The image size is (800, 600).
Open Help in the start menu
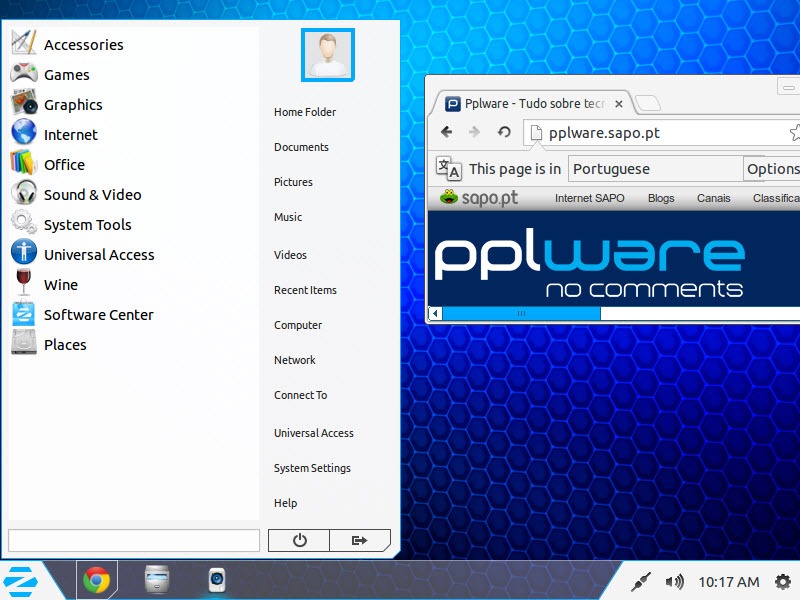285,503
